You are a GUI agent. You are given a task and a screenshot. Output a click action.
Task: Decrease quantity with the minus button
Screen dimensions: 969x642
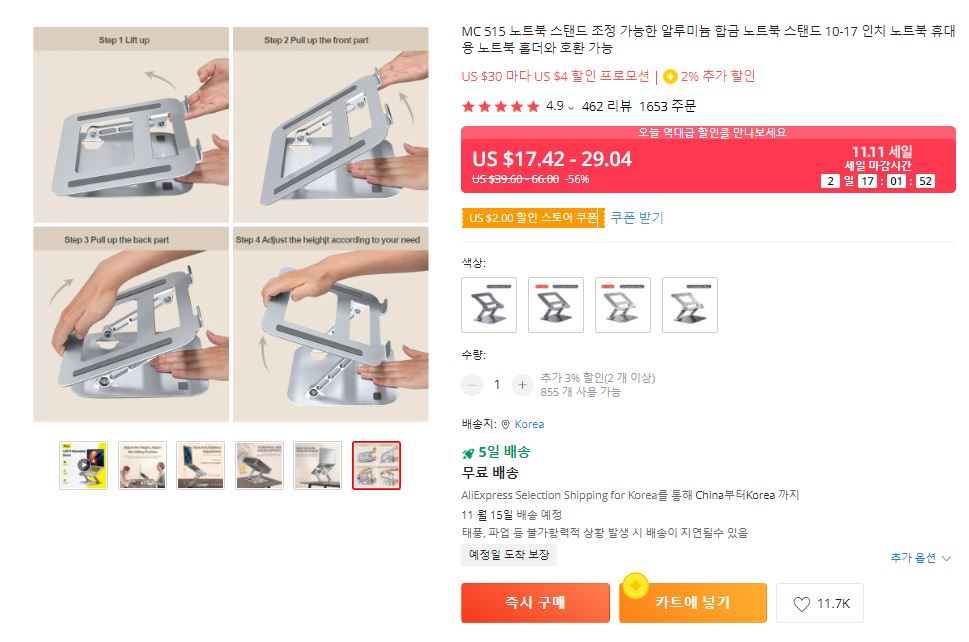(472, 385)
